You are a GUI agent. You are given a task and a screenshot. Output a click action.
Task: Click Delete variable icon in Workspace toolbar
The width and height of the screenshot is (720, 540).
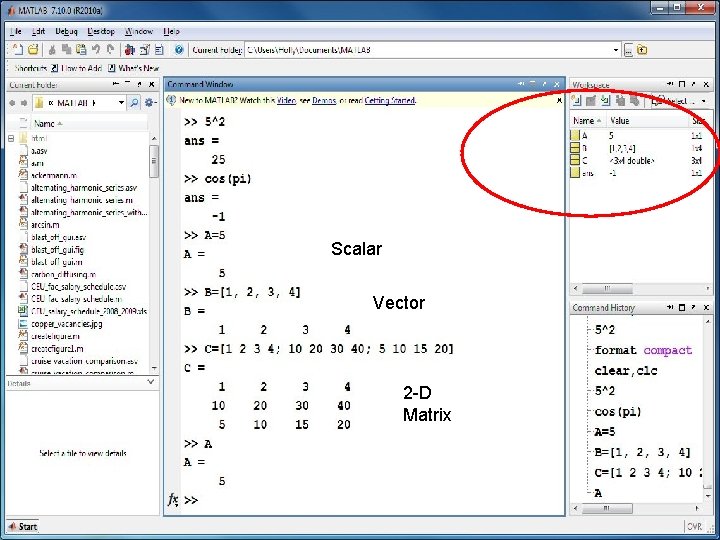coord(635,101)
